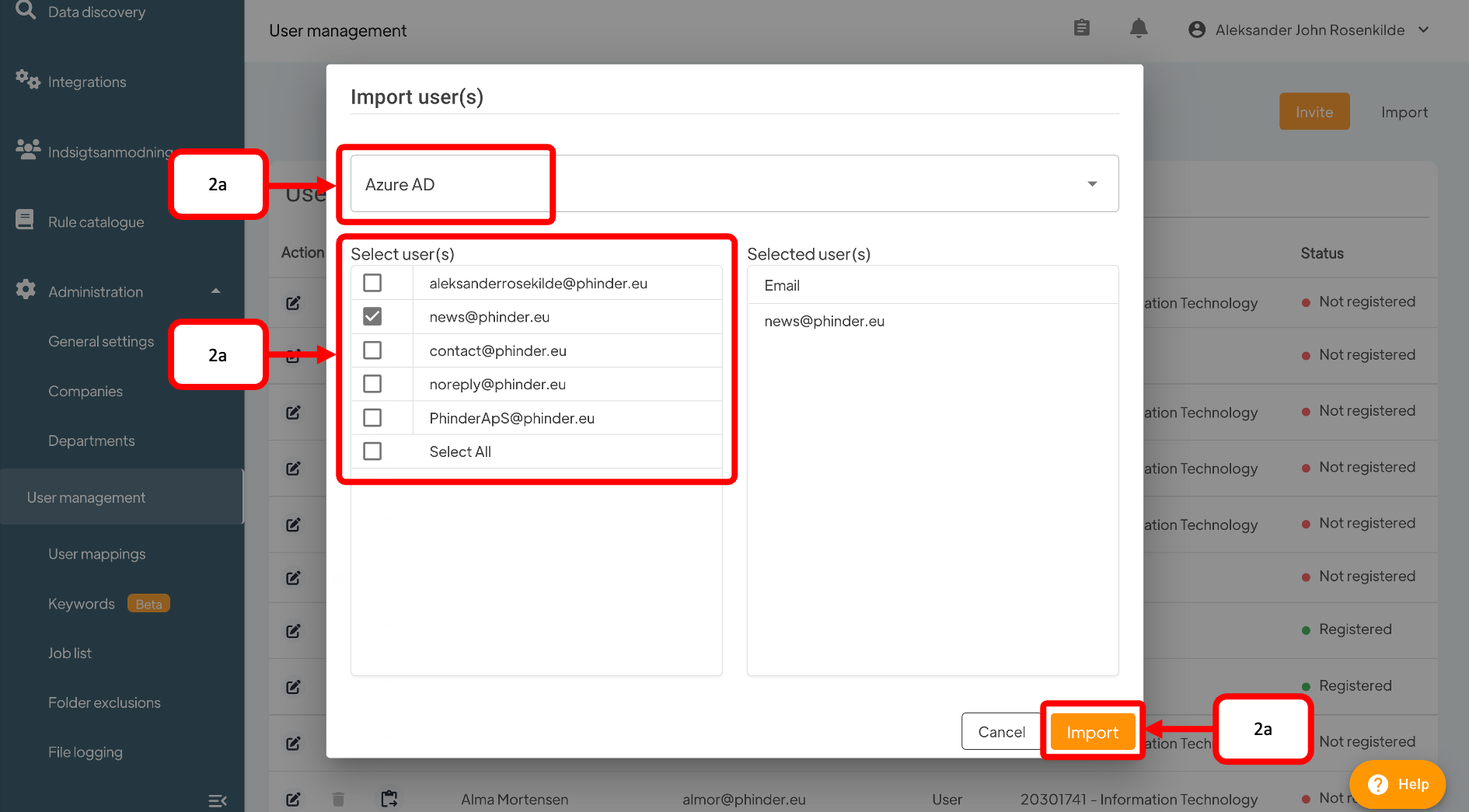The width and height of the screenshot is (1469, 812).
Task: Click the edit icon in Alma Mortensen row
Action: (x=293, y=799)
